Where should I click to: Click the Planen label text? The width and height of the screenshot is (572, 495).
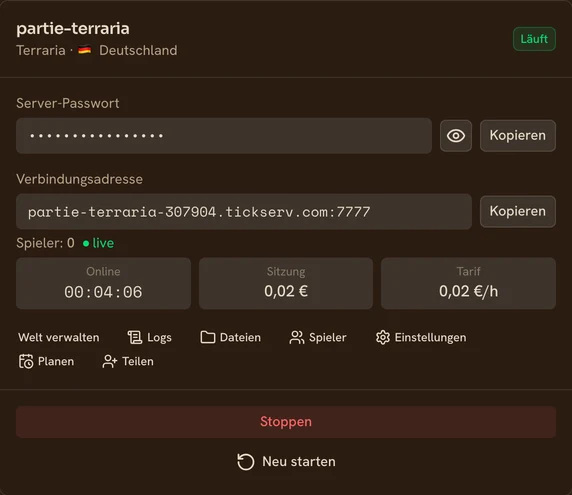pyautogui.click(x=56, y=361)
